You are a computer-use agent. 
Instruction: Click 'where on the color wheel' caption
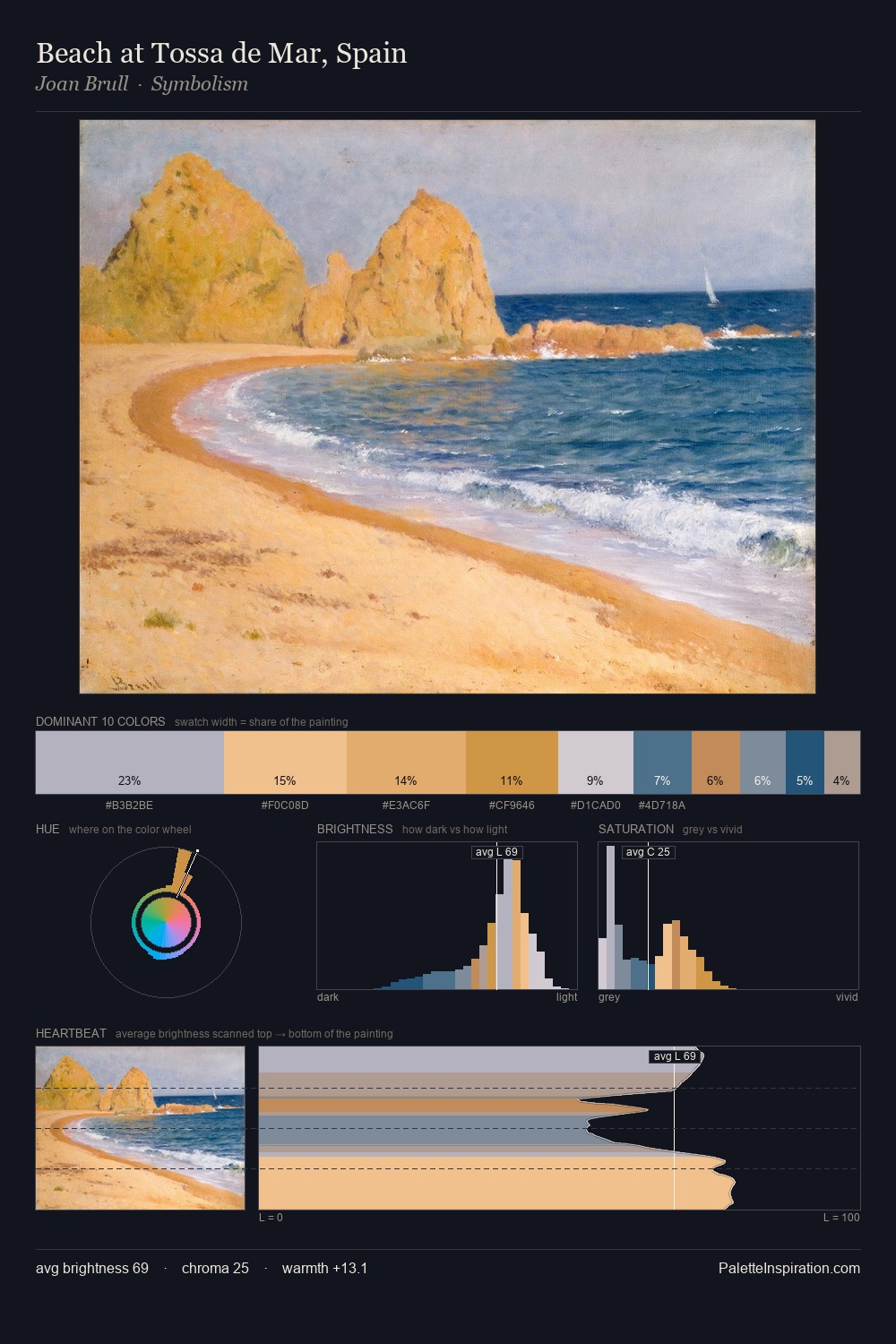pos(130,830)
